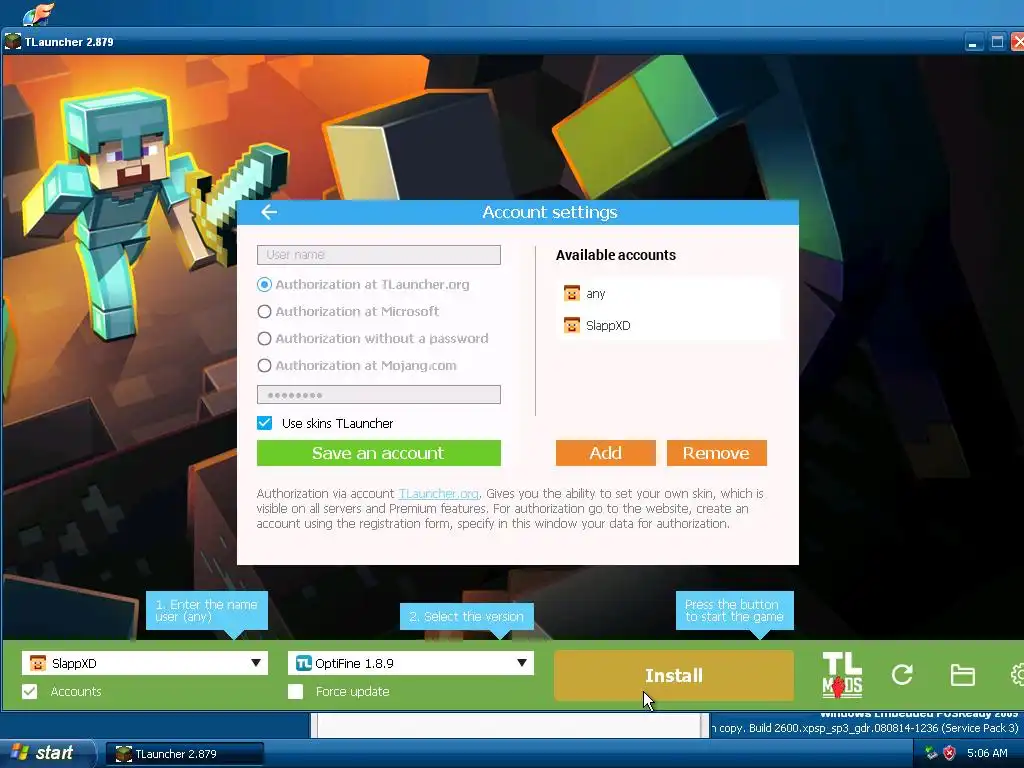Select Authorization without a password
The image size is (1024, 768).
[264, 338]
